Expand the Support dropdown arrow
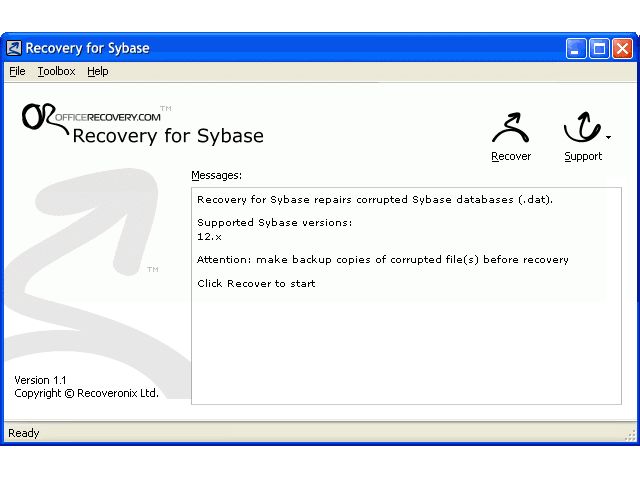Image resolution: width=640 pixels, height=480 pixels. 608,138
